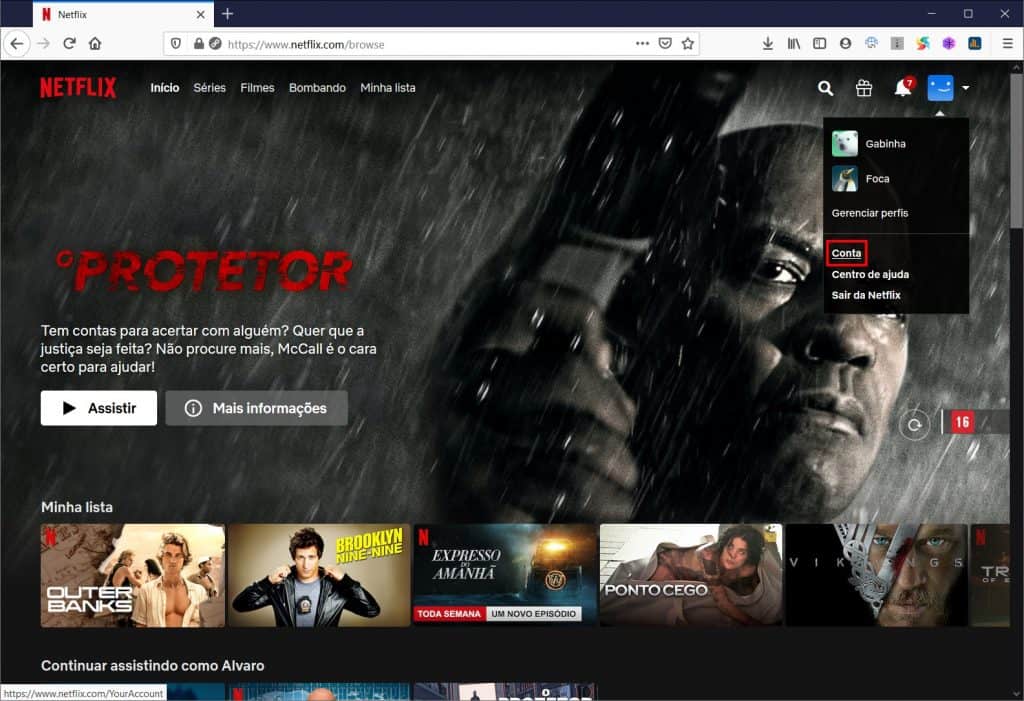The image size is (1024, 701).
Task: Click the purple round extension icon
Action: [949, 44]
